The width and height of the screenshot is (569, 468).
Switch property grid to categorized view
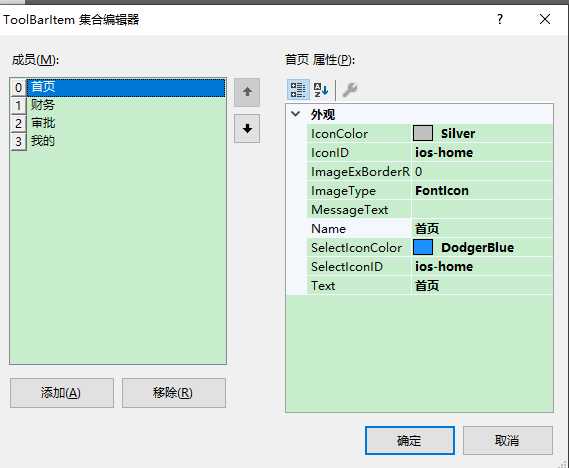point(298,90)
